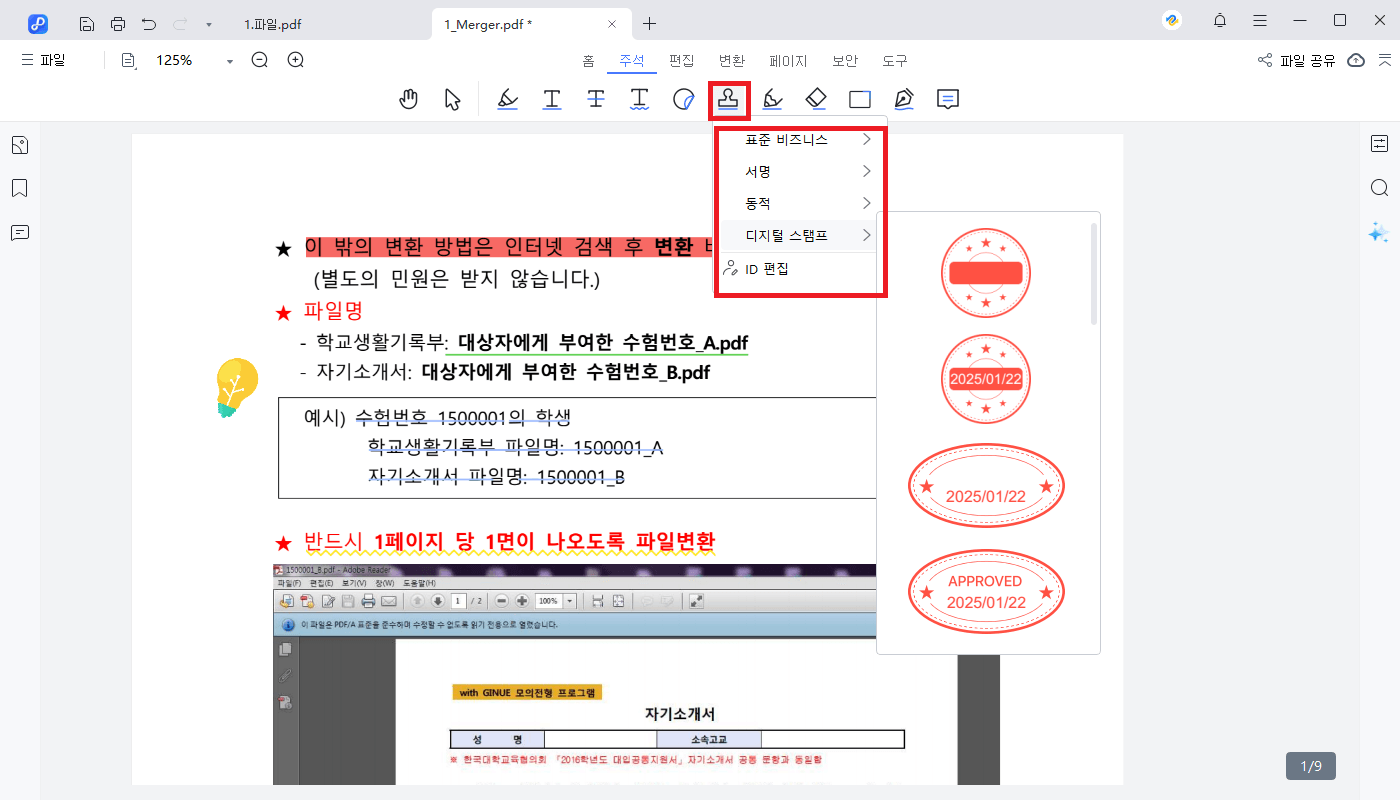Open the Stamp tool
Image resolution: width=1400 pixels, height=800 pixels.
point(729,99)
